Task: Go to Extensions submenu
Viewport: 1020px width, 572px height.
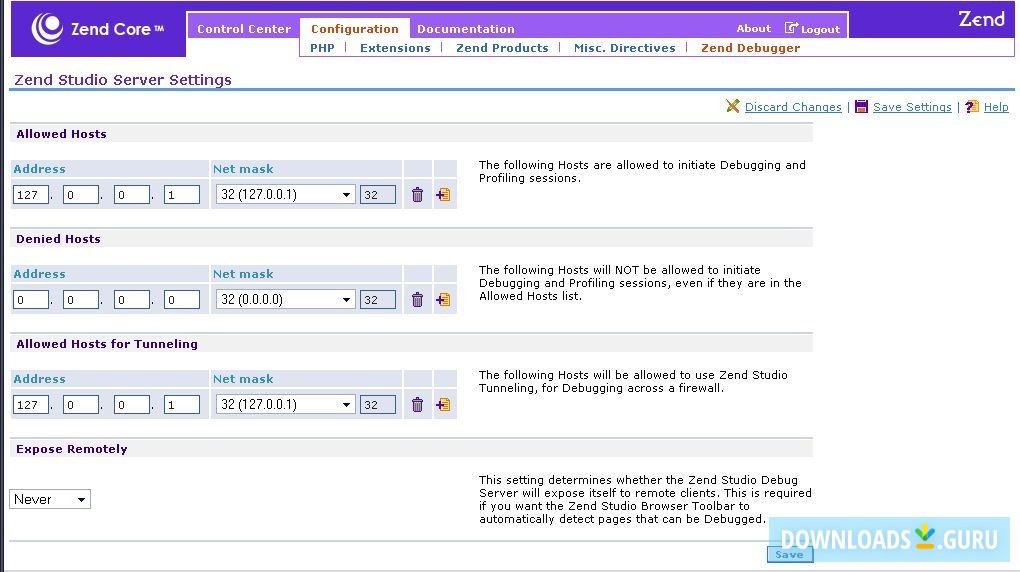Action: [x=395, y=48]
